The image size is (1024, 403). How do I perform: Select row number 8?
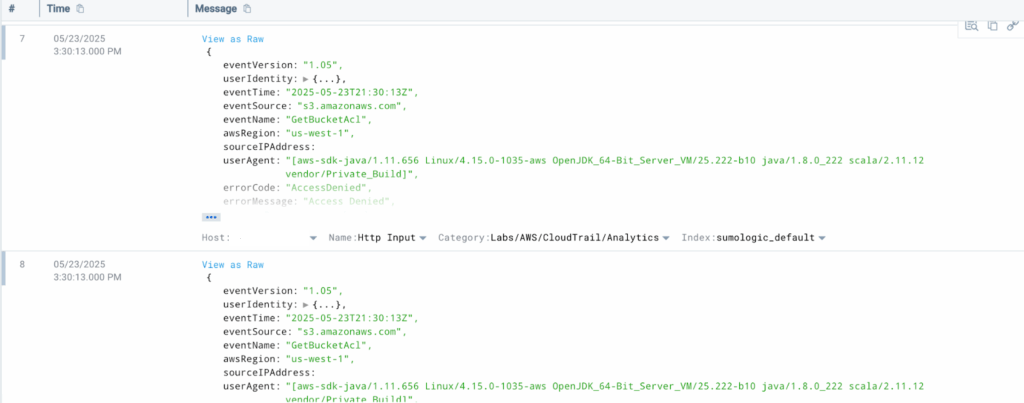click(22, 265)
